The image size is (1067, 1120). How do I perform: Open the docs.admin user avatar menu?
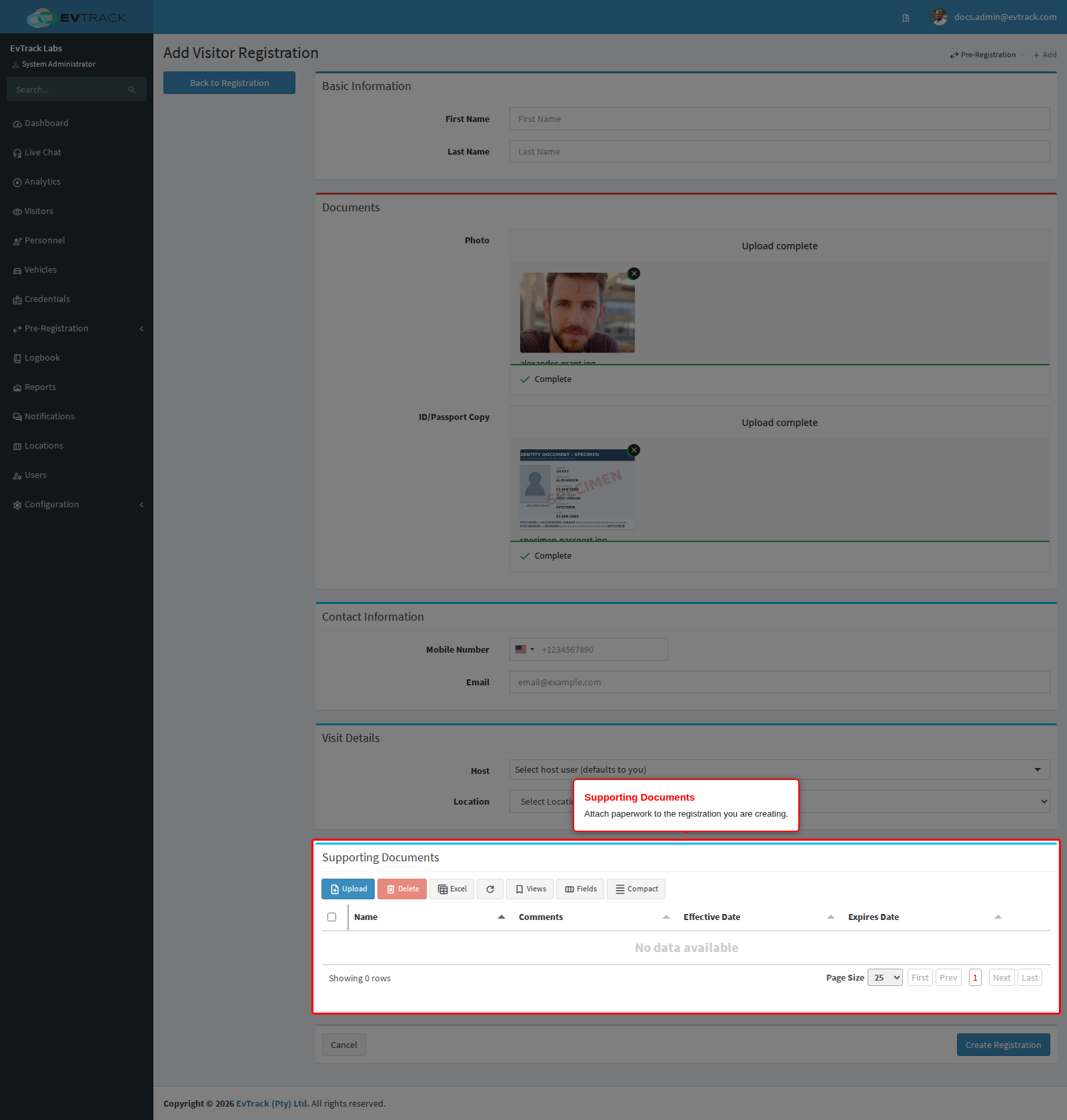(994, 17)
